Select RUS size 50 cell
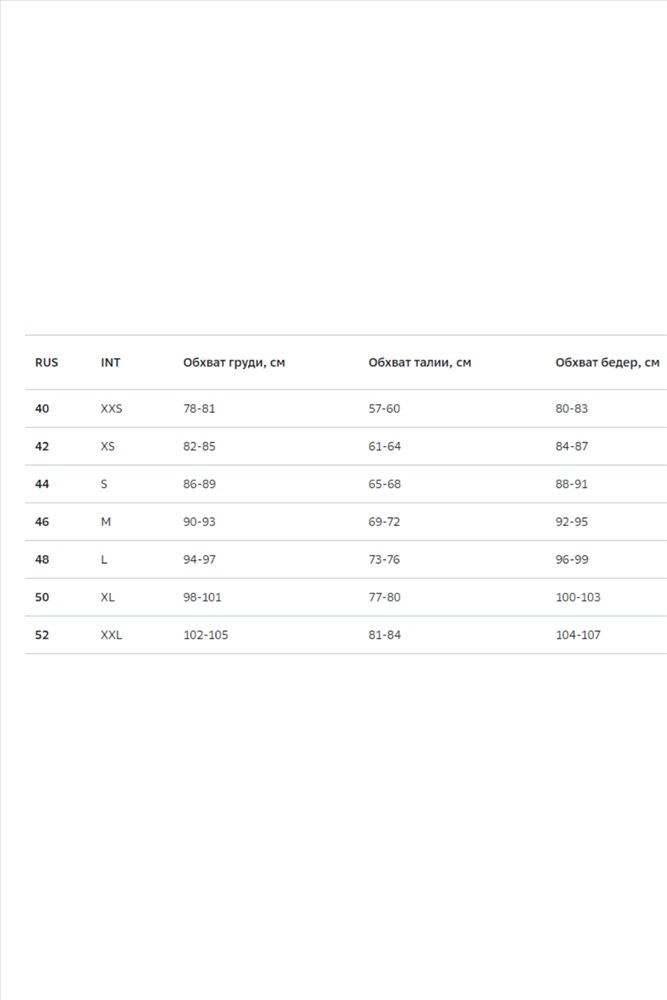Viewport: 667px width, 1000px height. tap(42, 597)
